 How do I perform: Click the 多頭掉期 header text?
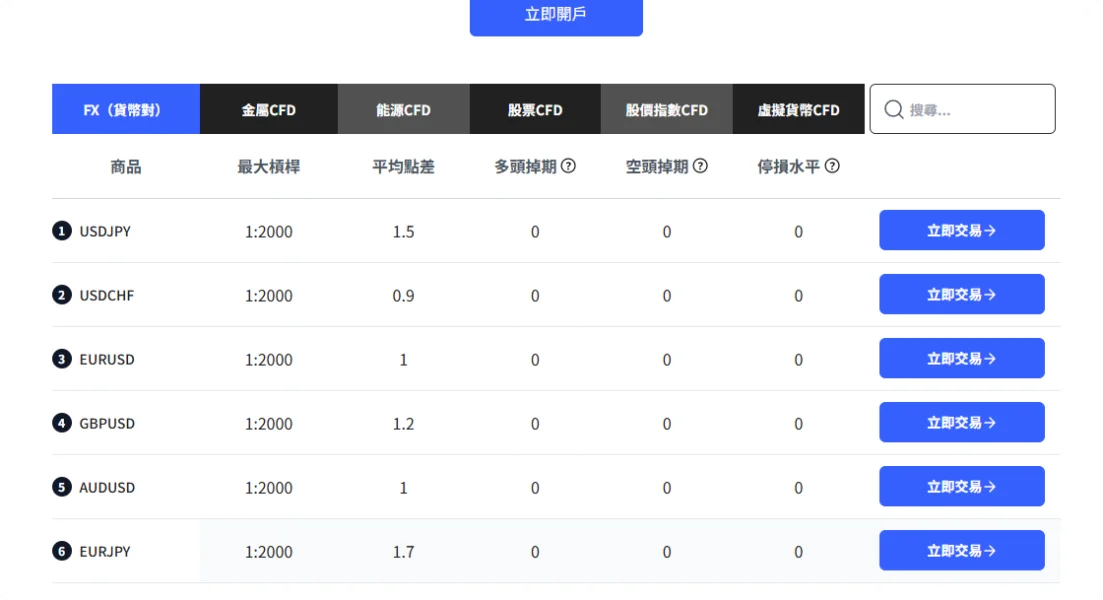pyautogui.click(x=525, y=167)
